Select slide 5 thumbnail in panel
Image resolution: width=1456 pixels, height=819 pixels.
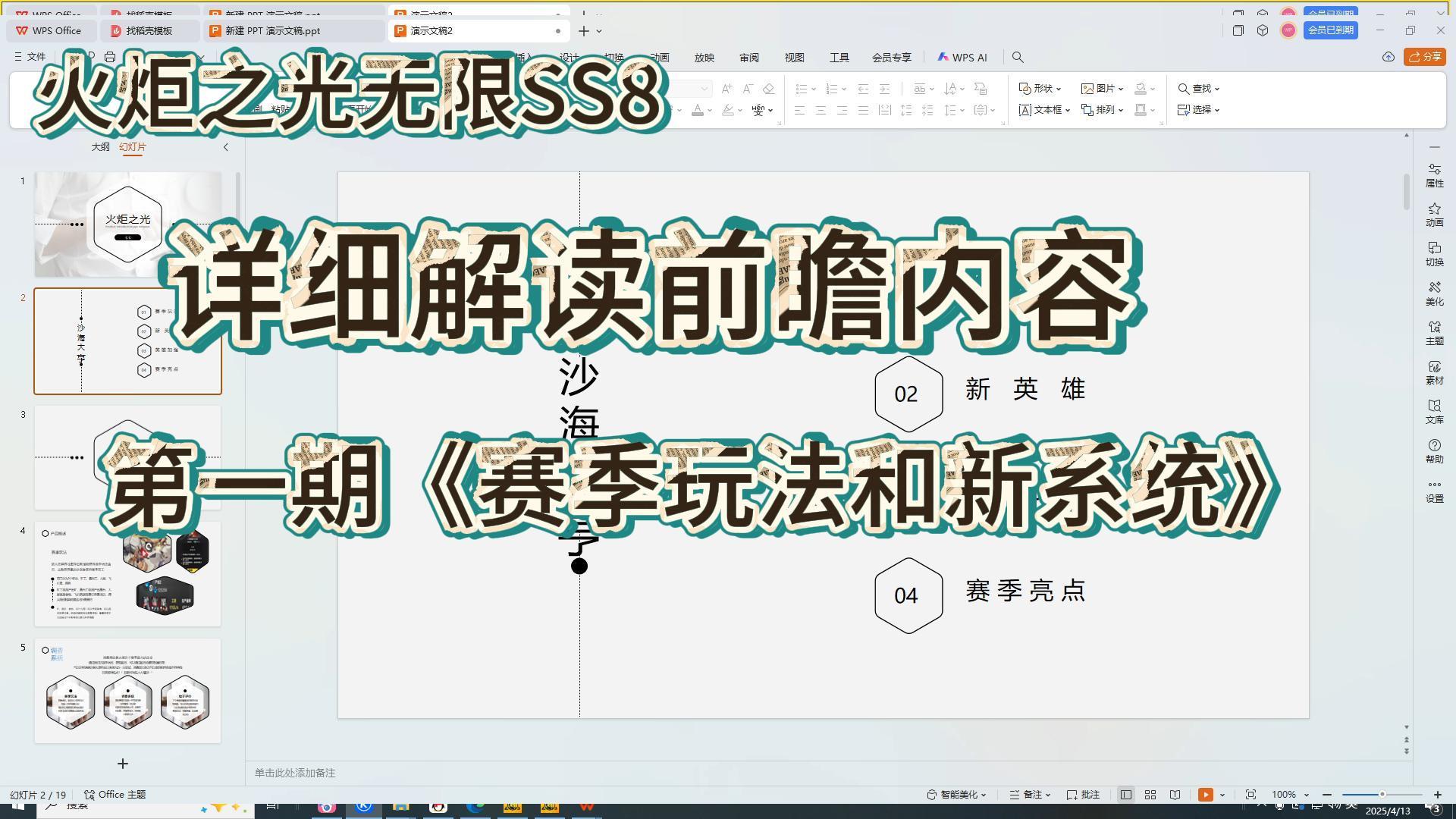tap(127, 691)
